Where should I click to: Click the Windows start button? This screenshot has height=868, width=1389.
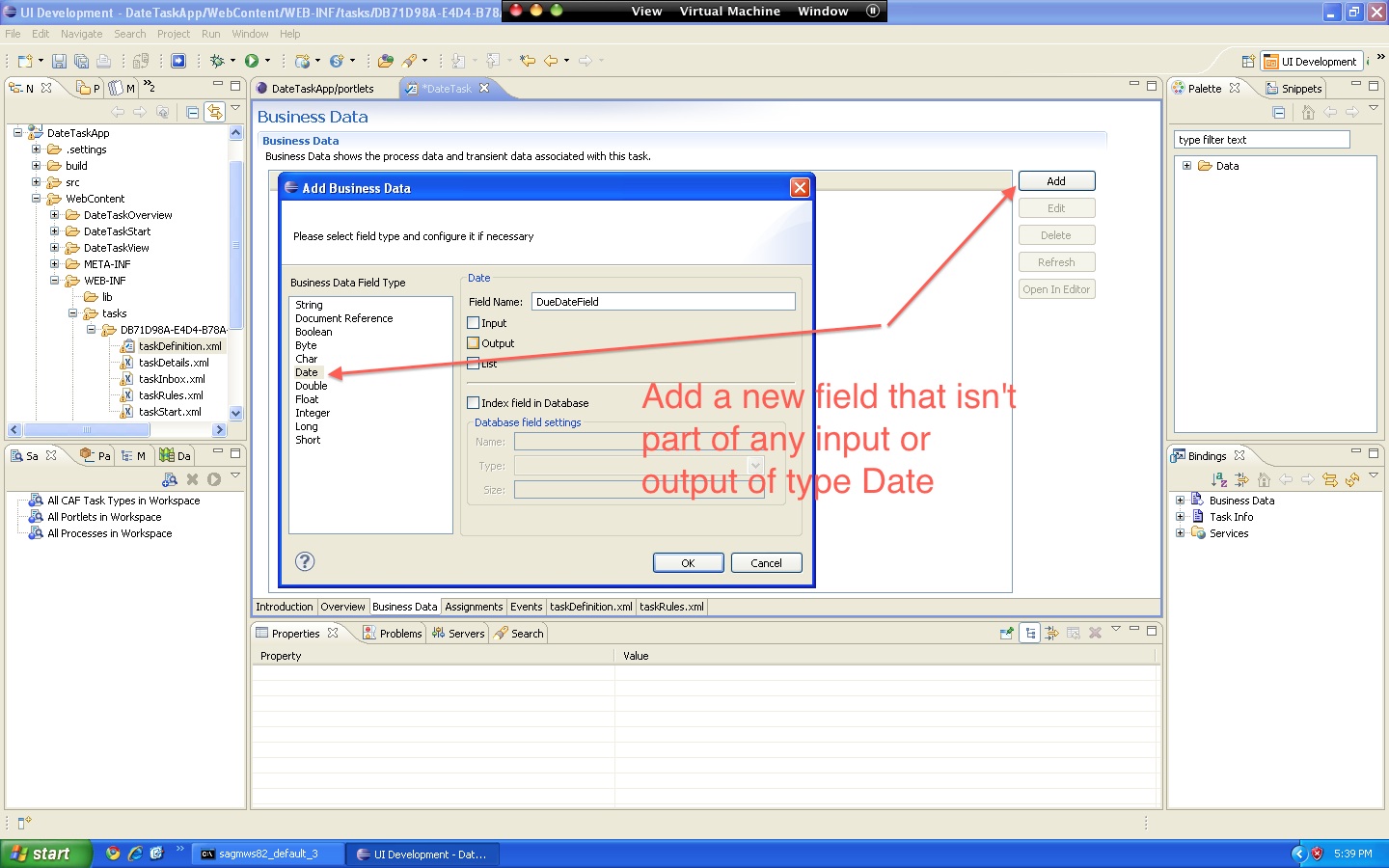pos(46,854)
